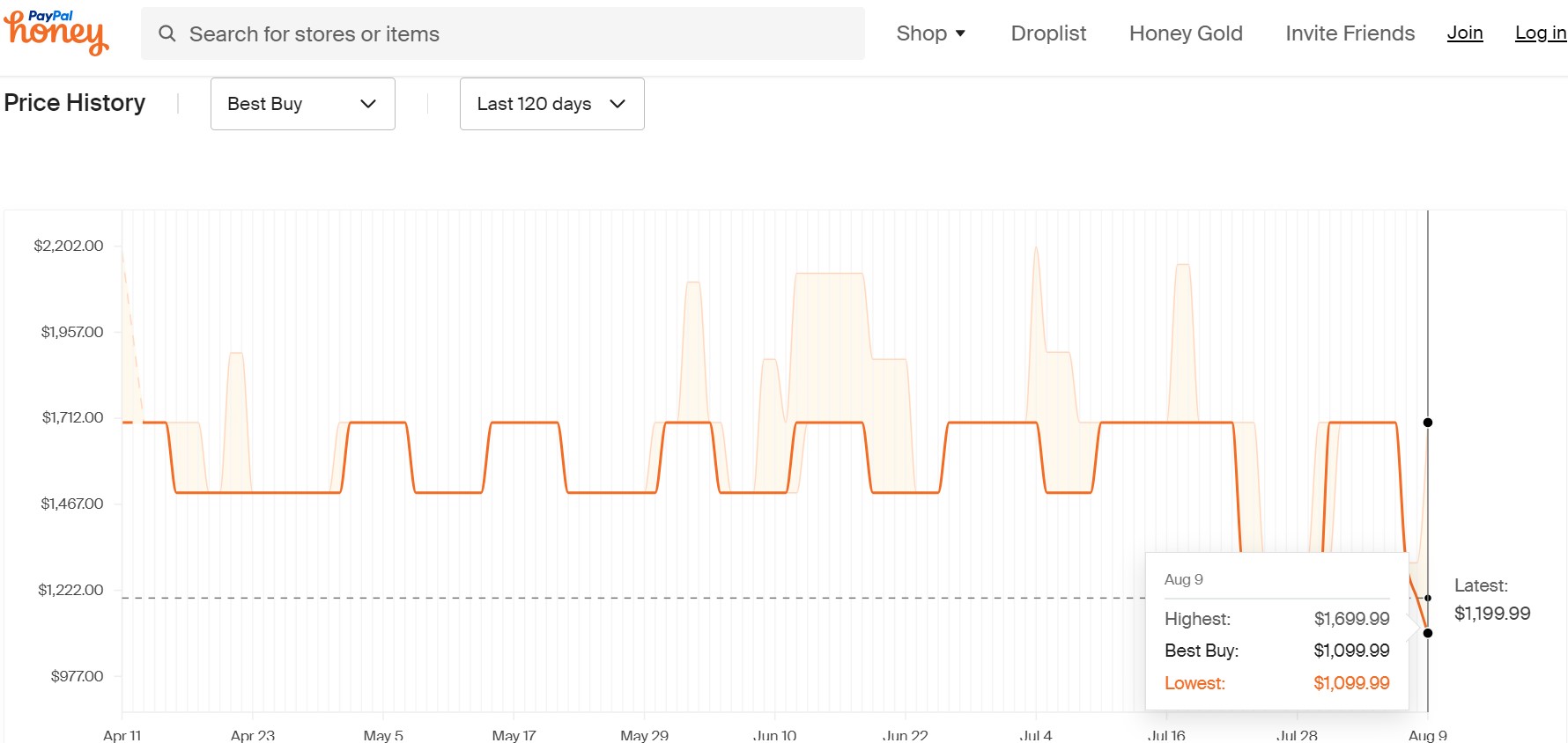Image resolution: width=1568 pixels, height=743 pixels.
Task: Expand the Shop menu
Action: click(931, 33)
